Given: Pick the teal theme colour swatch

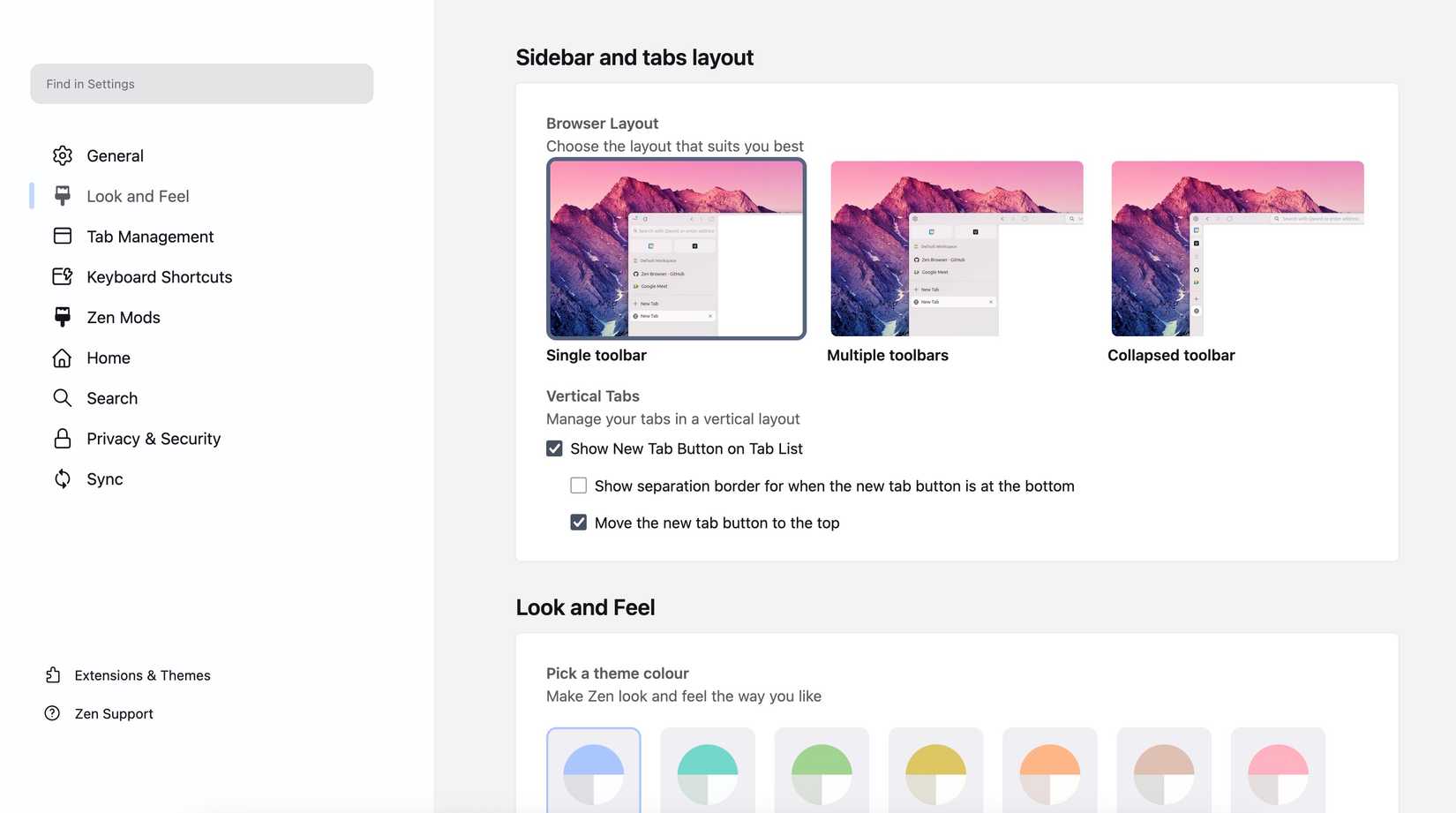Looking at the screenshot, I should click(708, 772).
